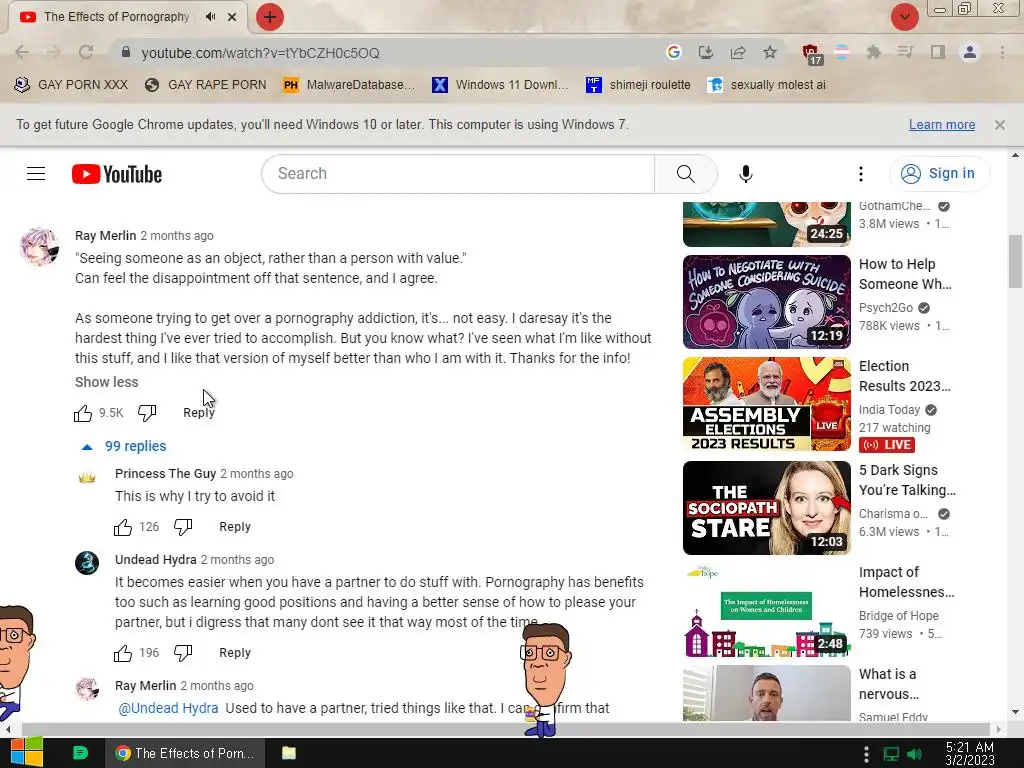Open Undead Hydra's profile avatar

[87, 563]
